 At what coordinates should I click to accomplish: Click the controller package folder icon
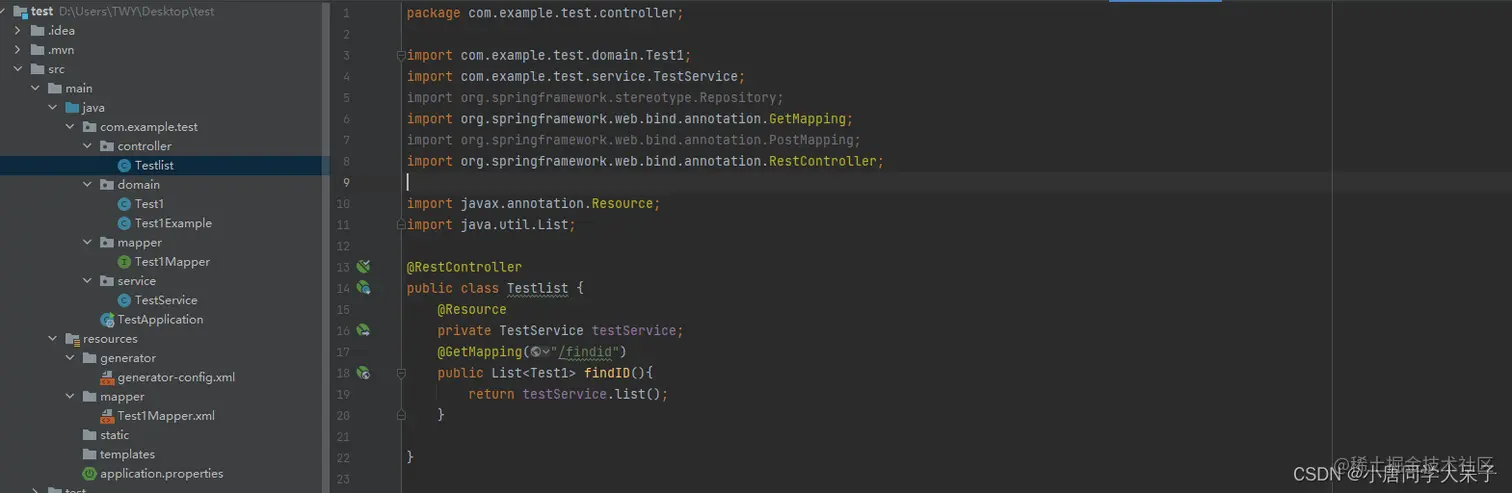107,146
